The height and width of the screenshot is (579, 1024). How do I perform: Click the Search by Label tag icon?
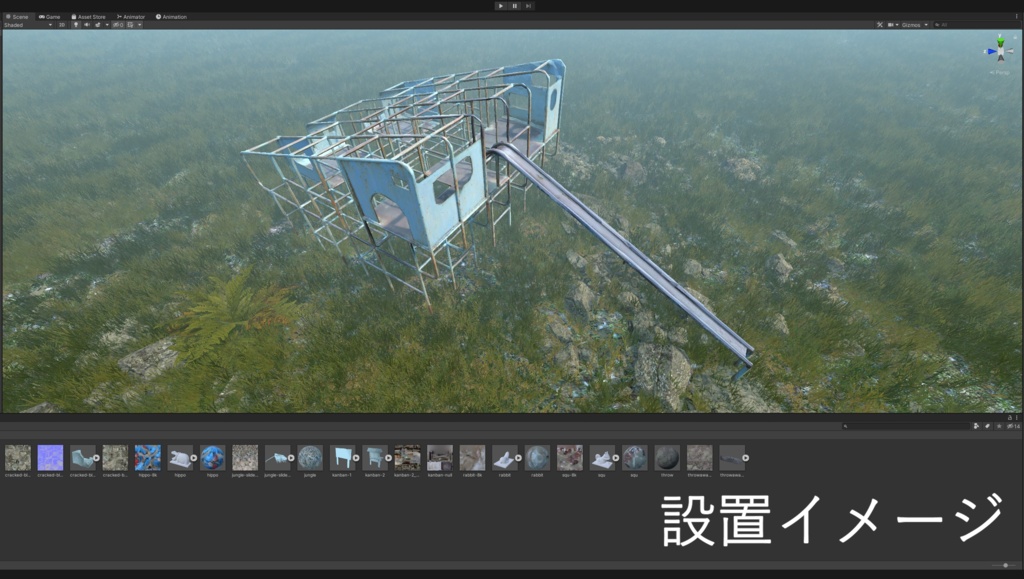(x=987, y=426)
